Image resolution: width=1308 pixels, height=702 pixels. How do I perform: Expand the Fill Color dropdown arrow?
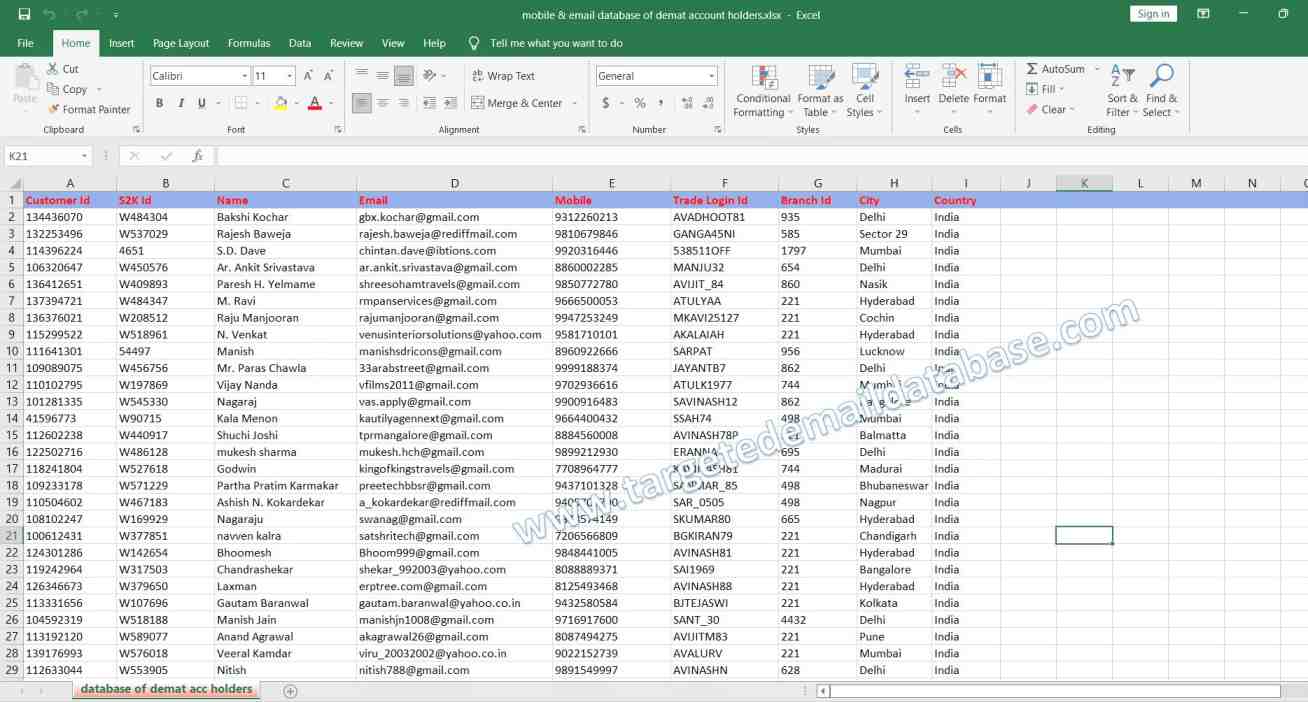coord(294,103)
